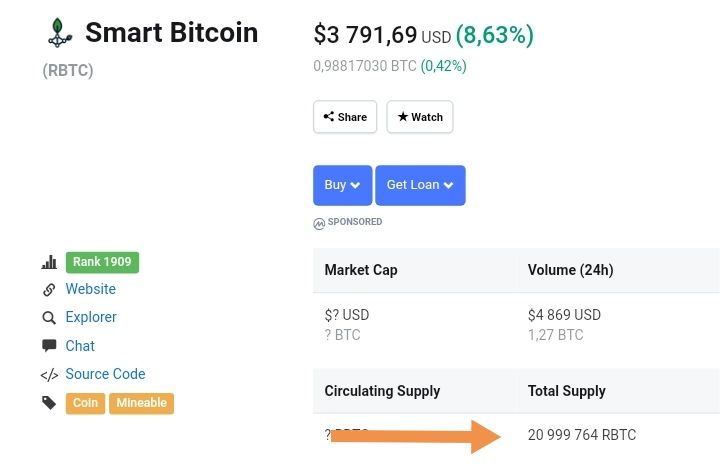Open the Source Code link

coord(105,374)
